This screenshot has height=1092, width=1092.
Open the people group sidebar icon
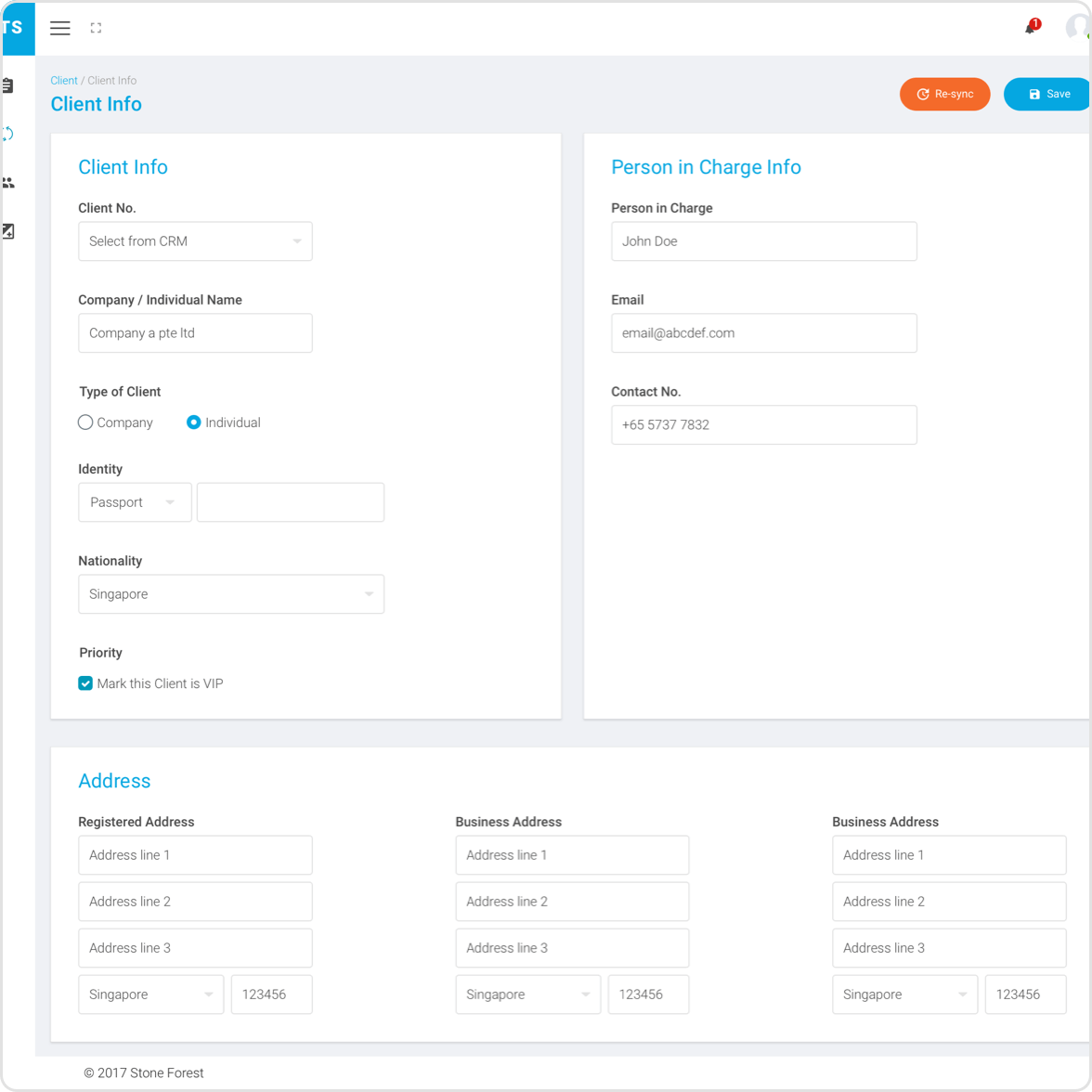(8, 183)
